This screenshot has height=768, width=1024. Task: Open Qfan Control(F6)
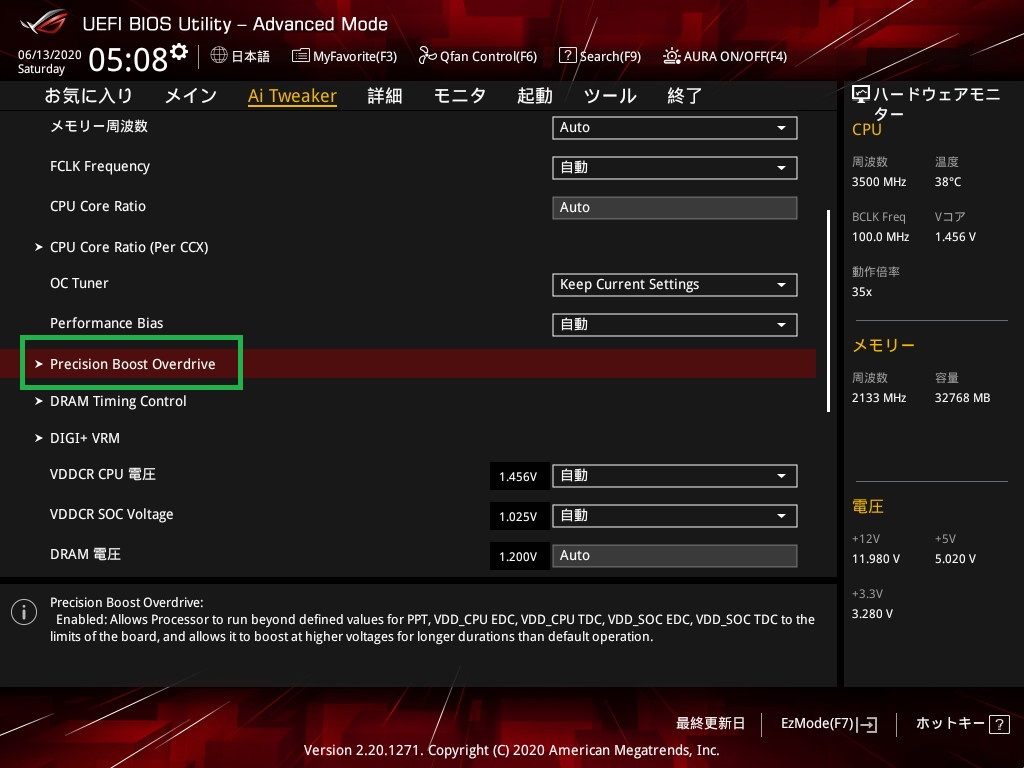tap(477, 56)
